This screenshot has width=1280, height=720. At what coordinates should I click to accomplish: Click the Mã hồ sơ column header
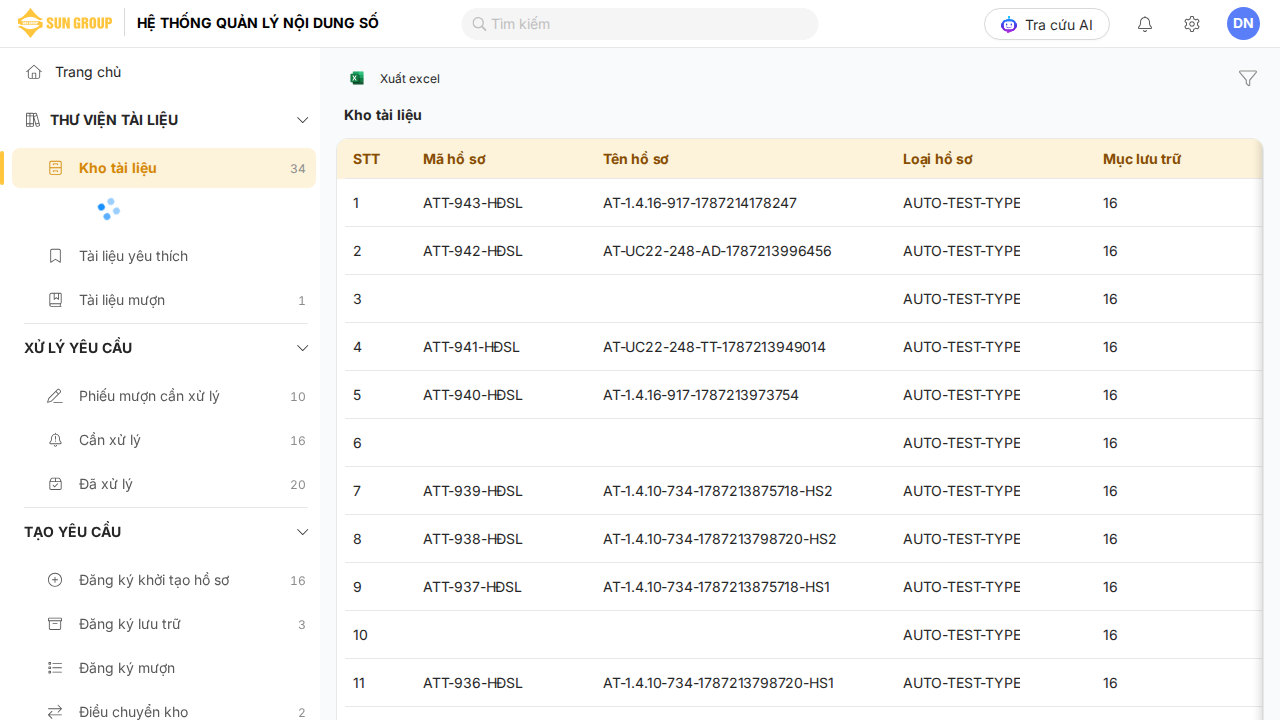coord(454,159)
